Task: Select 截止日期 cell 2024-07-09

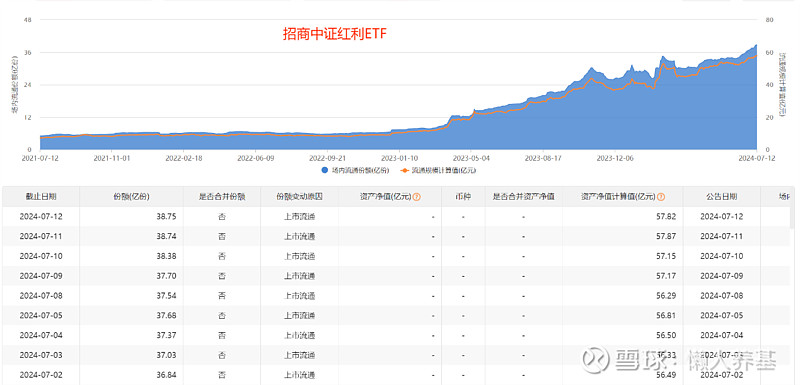Action: click(41, 276)
